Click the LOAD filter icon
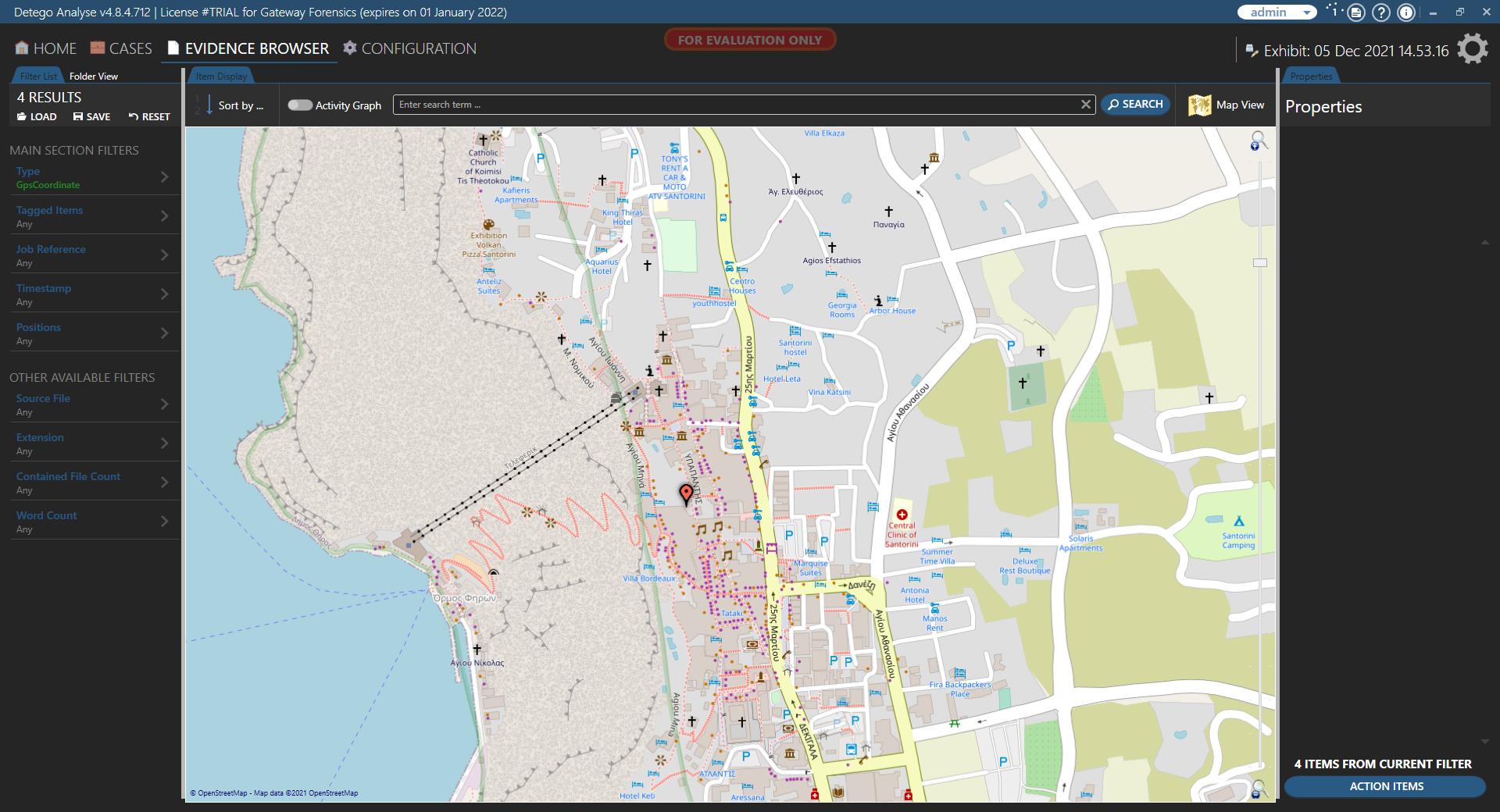Image resolution: width=1500 pixels, height=812 pixels. pyautogui.click(x=22, y=116)
